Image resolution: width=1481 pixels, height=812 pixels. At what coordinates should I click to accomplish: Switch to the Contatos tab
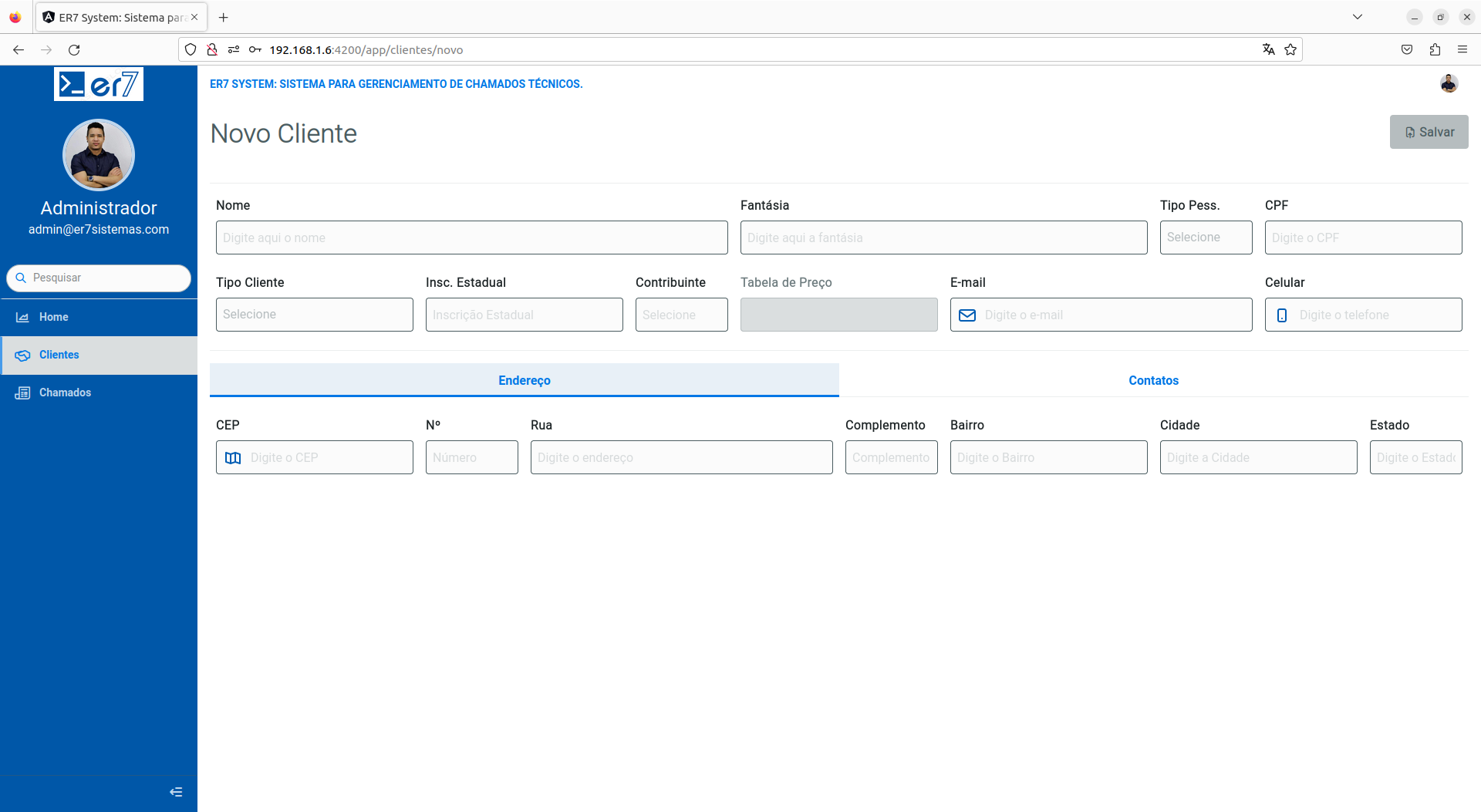click(1154, 380)
